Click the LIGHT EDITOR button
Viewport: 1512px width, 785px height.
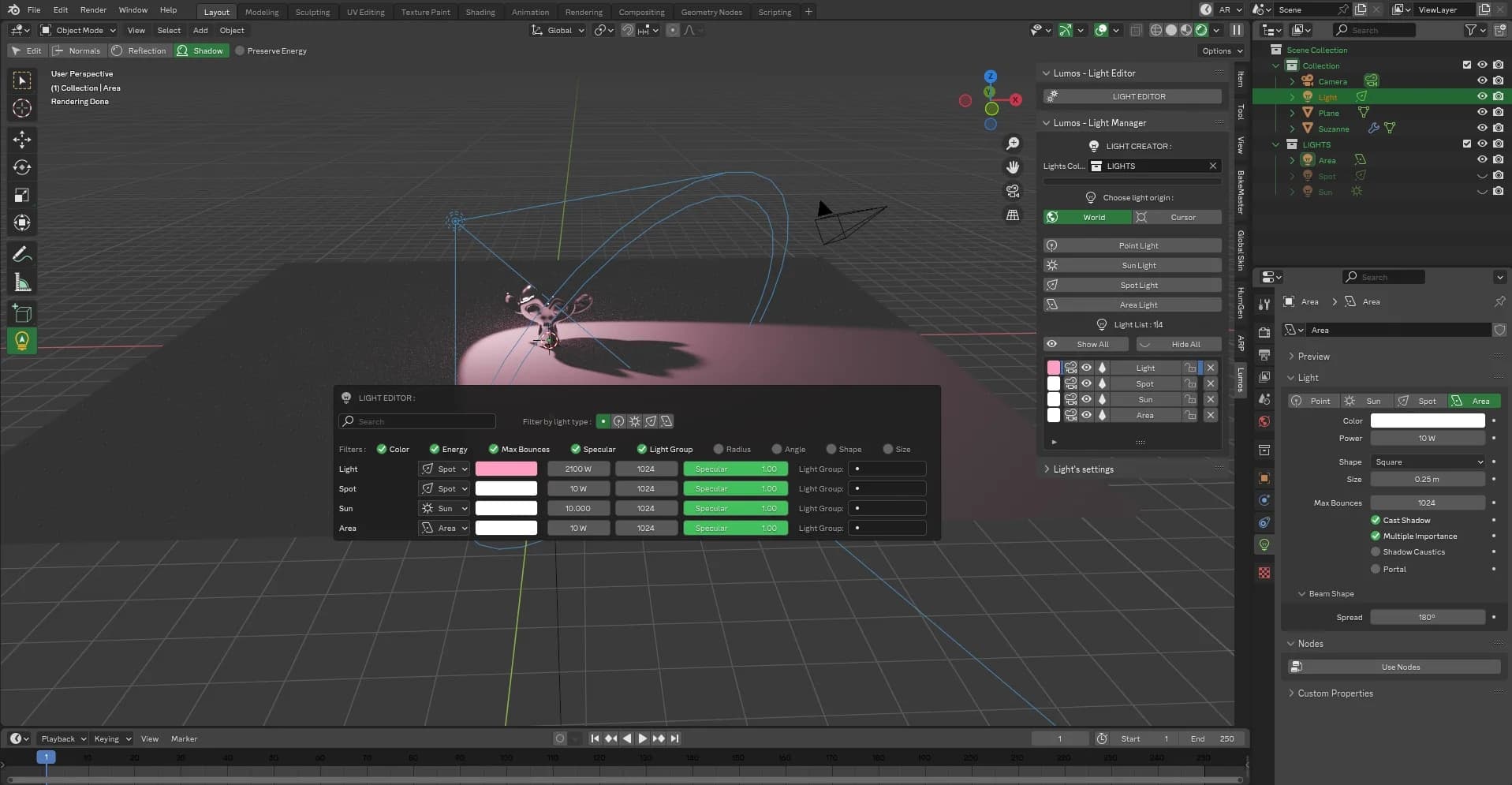coord(1133,96)
